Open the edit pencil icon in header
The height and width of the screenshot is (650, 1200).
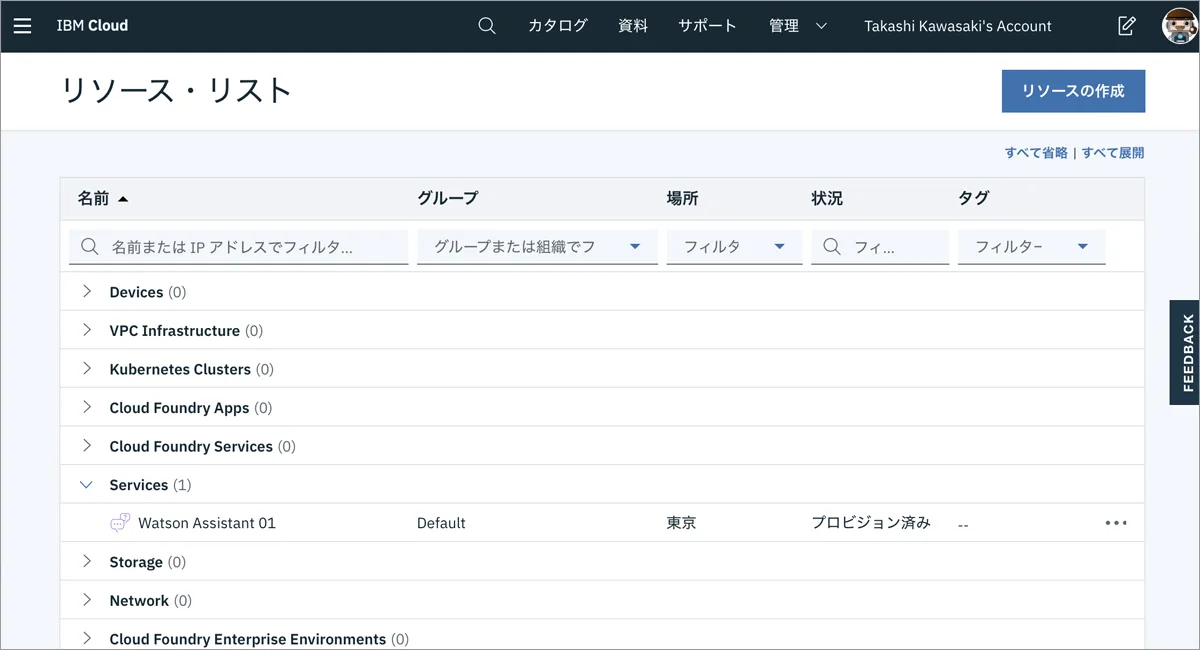click(1127, 26)
